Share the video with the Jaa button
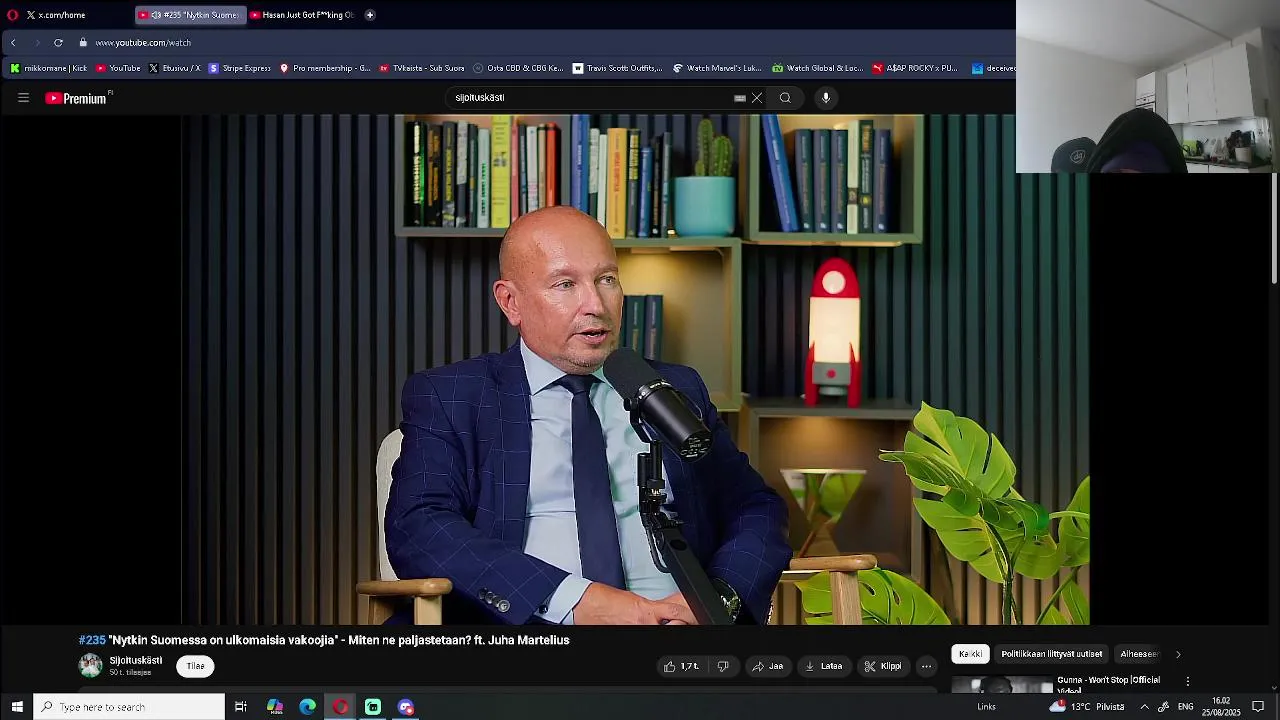The image size is (1280, 720). 768,666
